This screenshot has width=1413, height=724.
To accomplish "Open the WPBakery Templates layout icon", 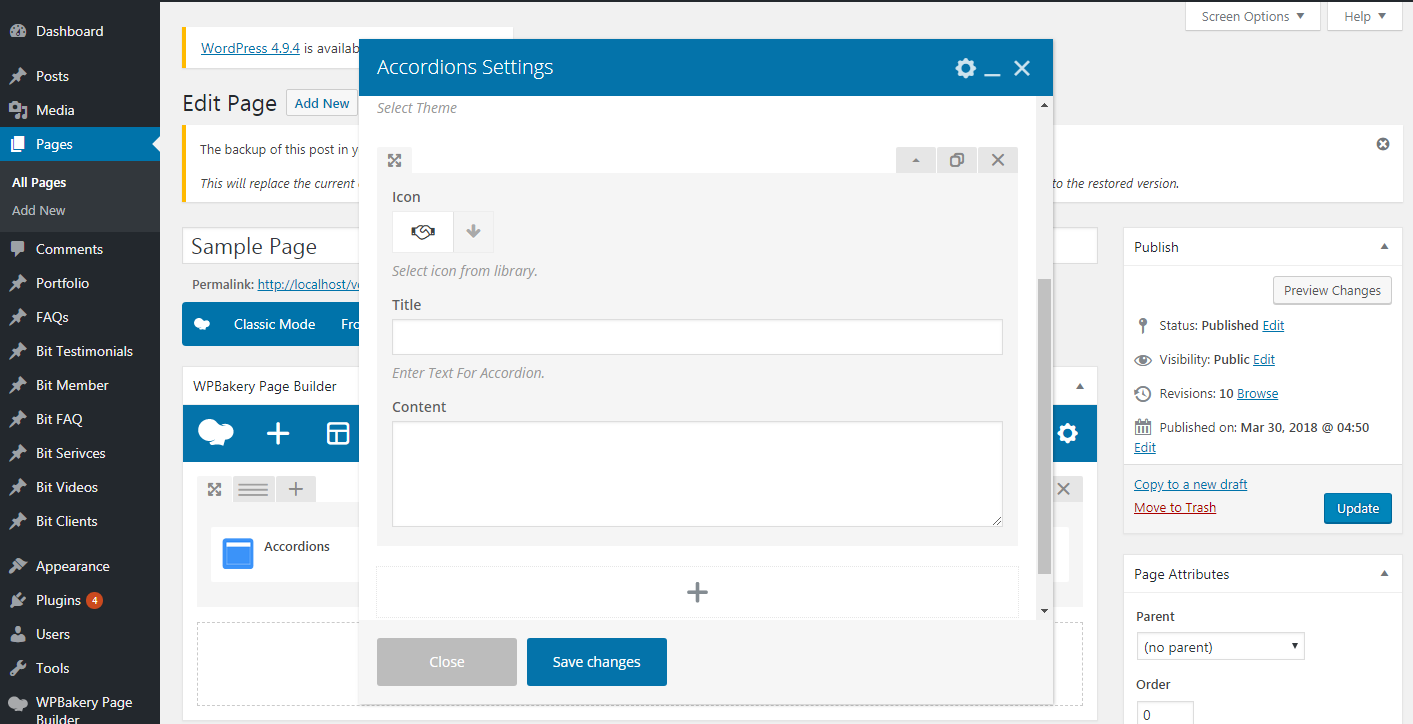I will pyautogui.click(x=338, y=433).
